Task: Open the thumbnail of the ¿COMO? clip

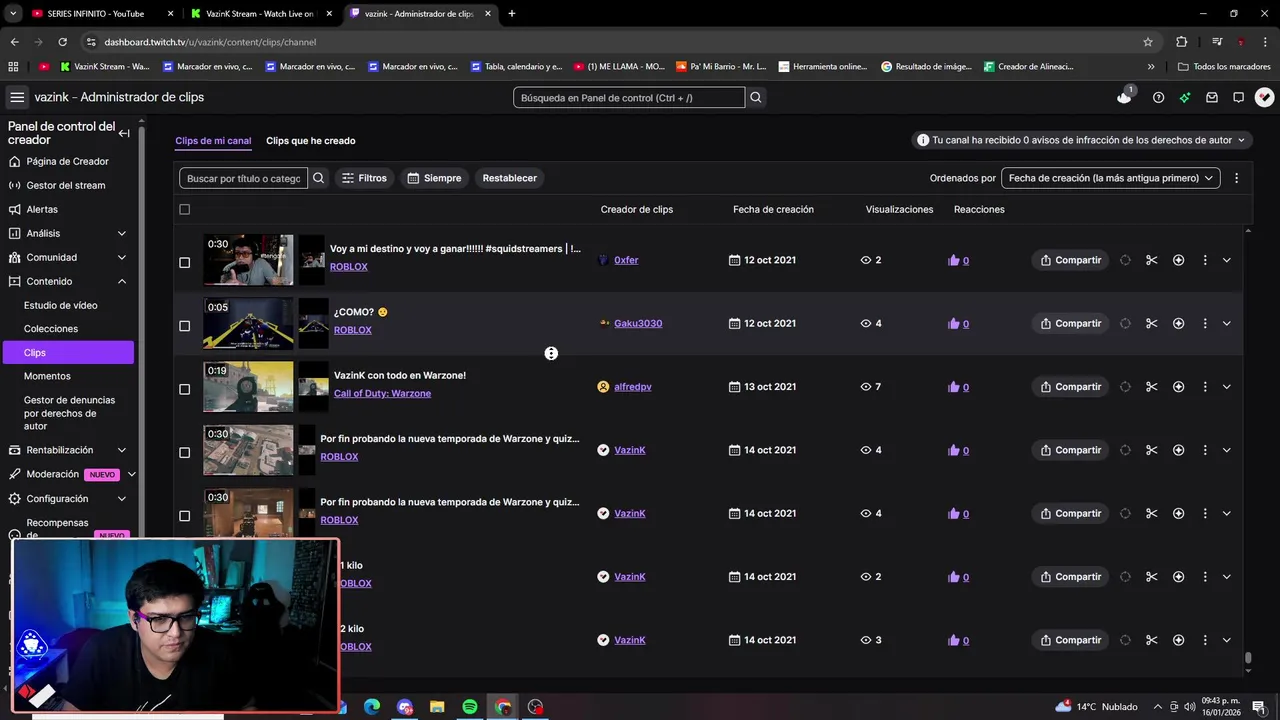Action: point(248,323)
